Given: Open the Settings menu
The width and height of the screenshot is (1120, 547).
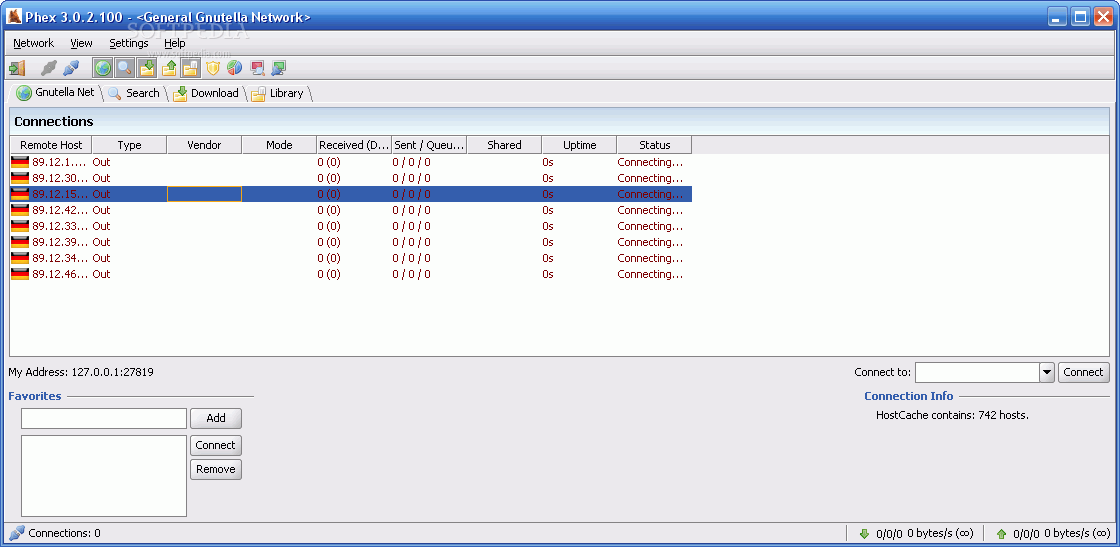Looking at the screenshot, I should pos(129,43).
